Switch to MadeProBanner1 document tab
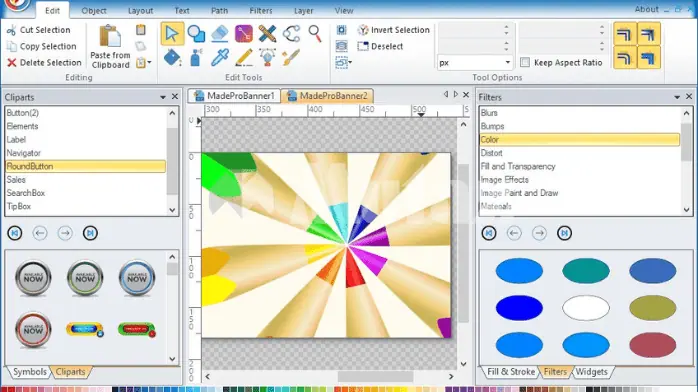Viewport: 698px width, 392px height. [x=235, y=96]
